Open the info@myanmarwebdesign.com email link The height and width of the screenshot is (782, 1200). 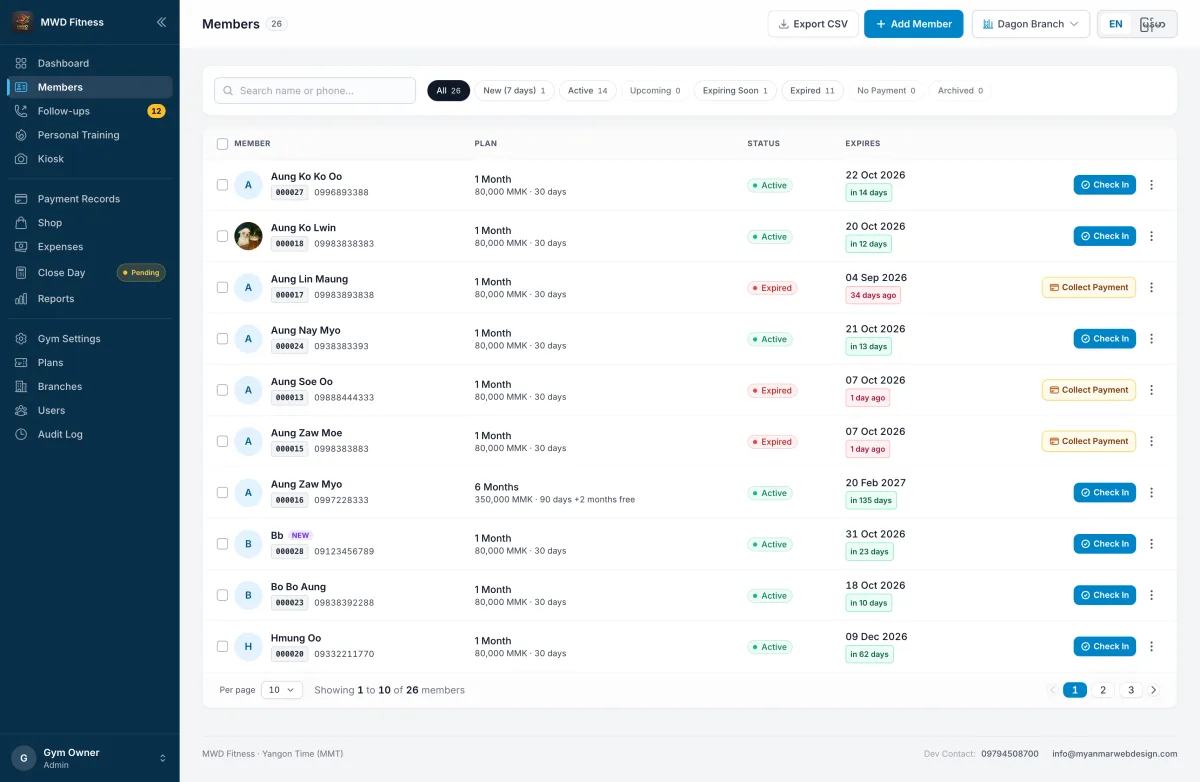tap(1115, 754)
